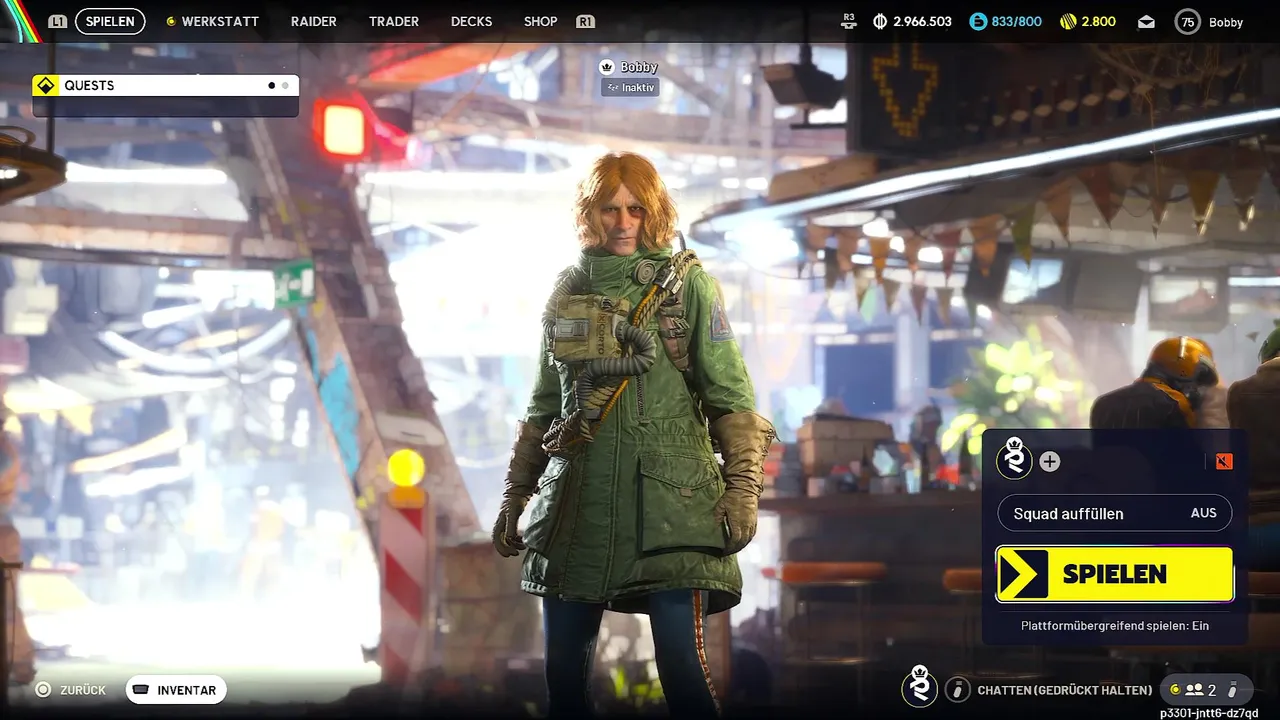Click player avatar in squad panel

(x=1014, y=461)
